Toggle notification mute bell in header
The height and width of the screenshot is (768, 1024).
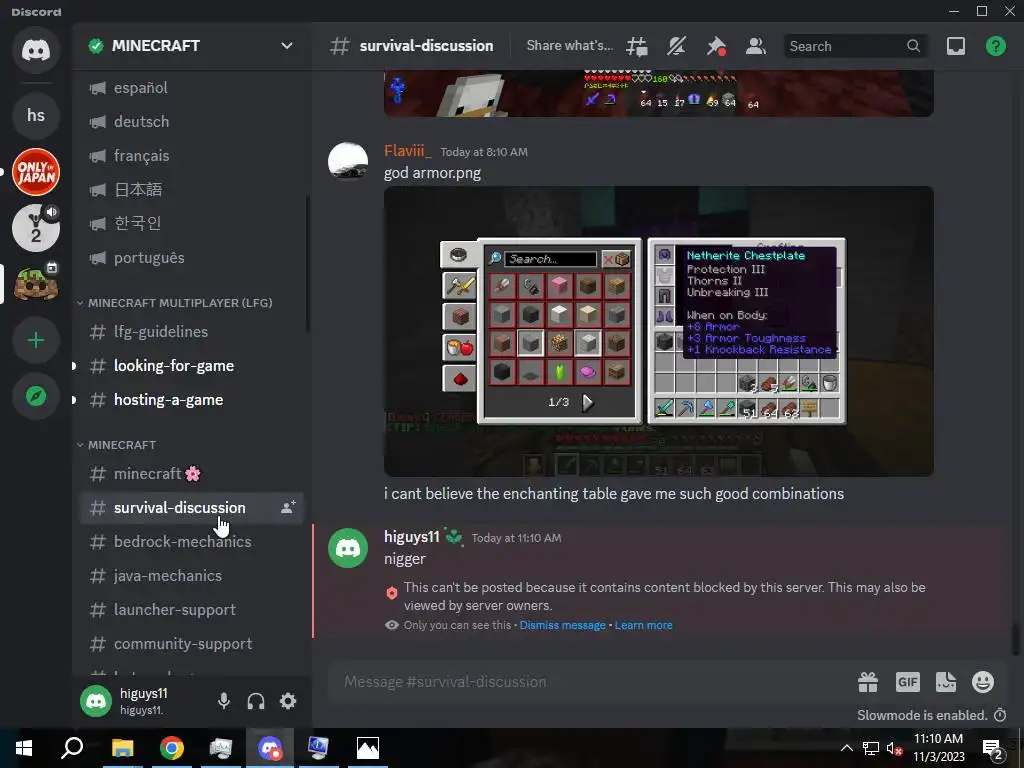click(677, 46)
